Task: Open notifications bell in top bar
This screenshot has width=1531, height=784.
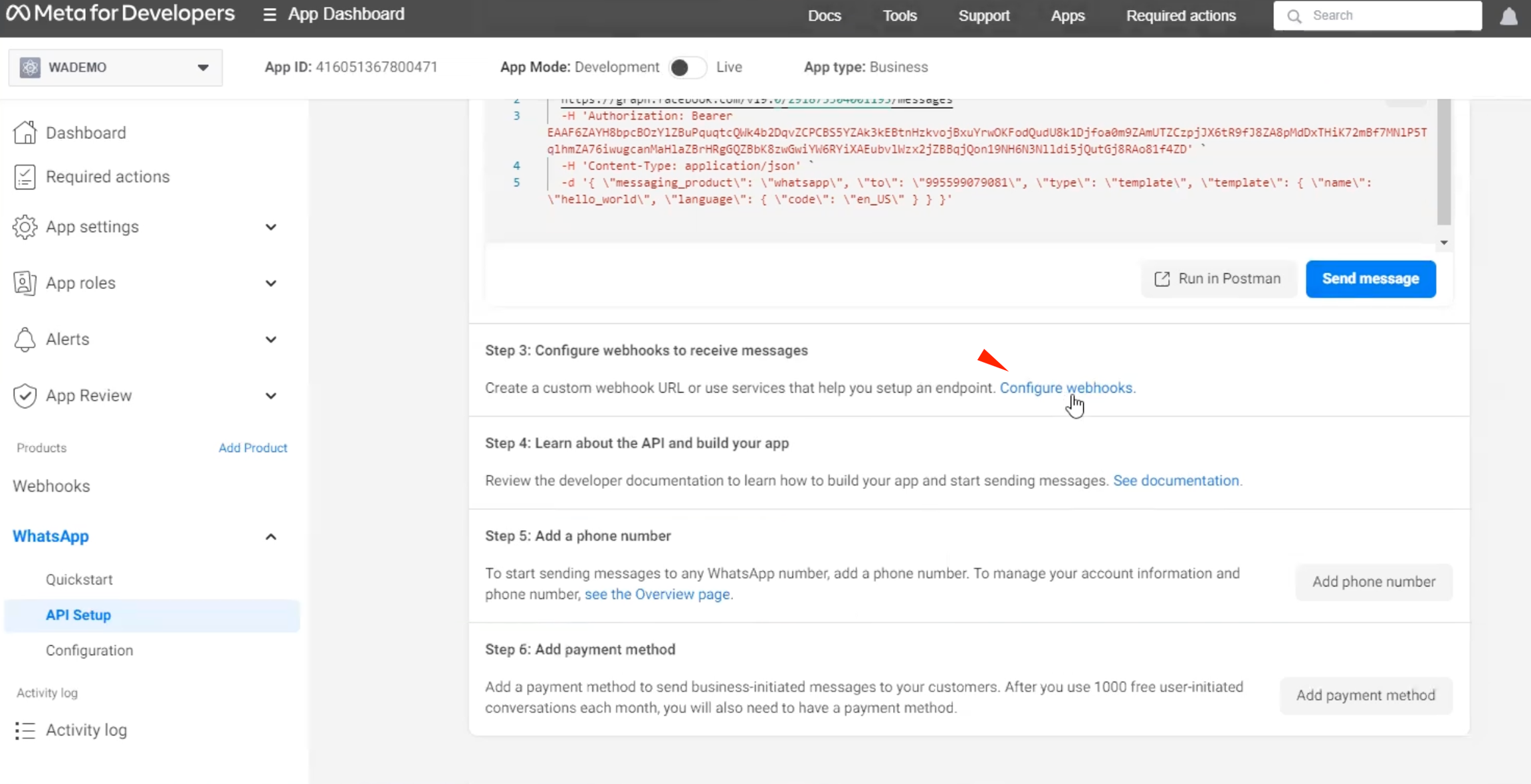Action: pos(1508,16)
